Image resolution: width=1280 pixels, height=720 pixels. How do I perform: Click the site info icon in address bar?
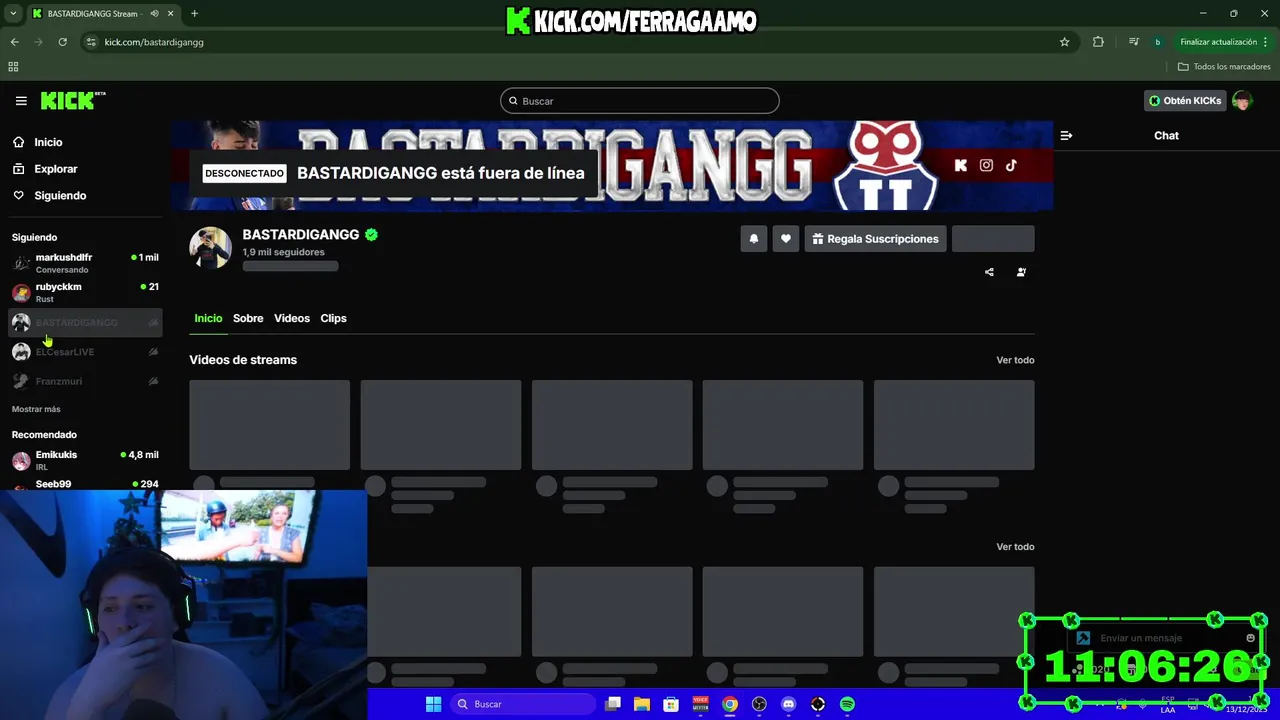coord(91,42)
